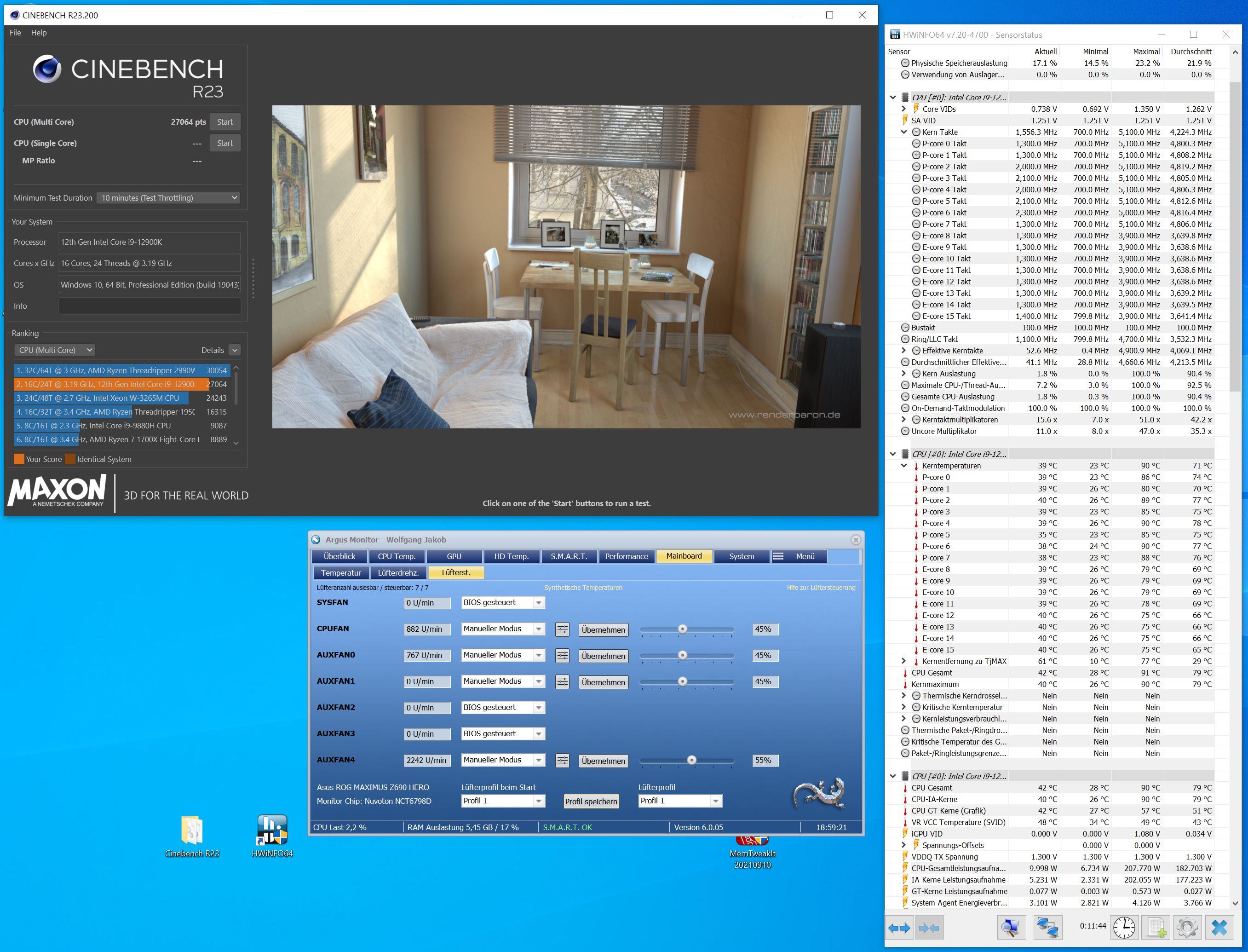
Task: Open Cinebench Help menu
Action: pos(39,33)
